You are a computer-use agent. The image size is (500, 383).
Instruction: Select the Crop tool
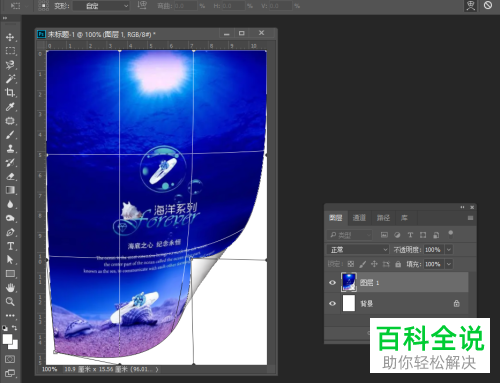(10, 93)
